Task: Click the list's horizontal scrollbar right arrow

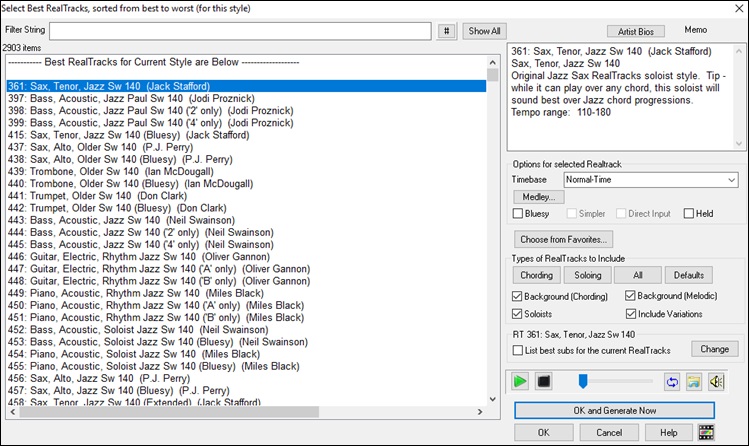Action: (480, 412)
